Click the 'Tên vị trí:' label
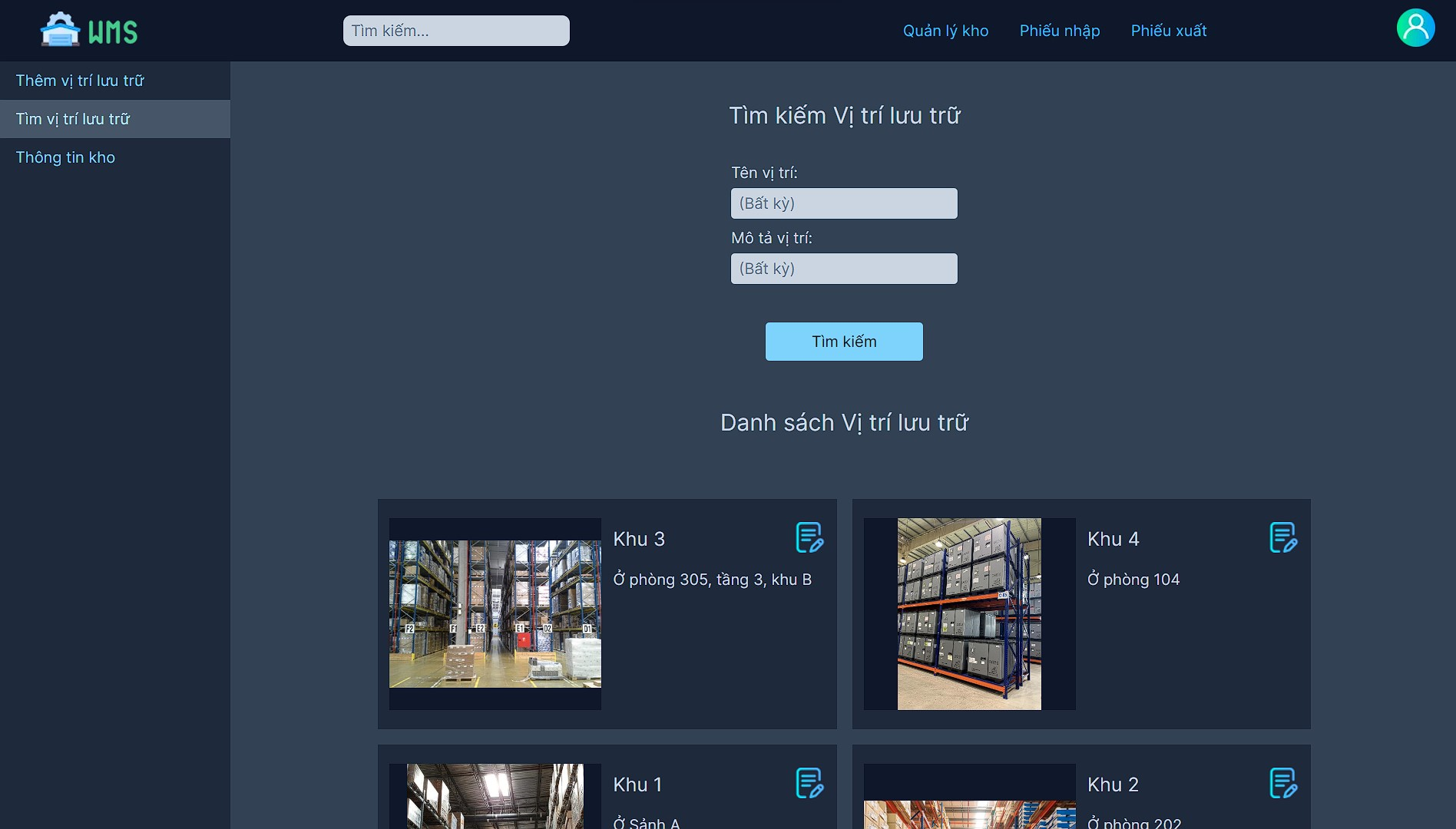1456x829 pixels. pyautogui.click(x=764, y=173)
